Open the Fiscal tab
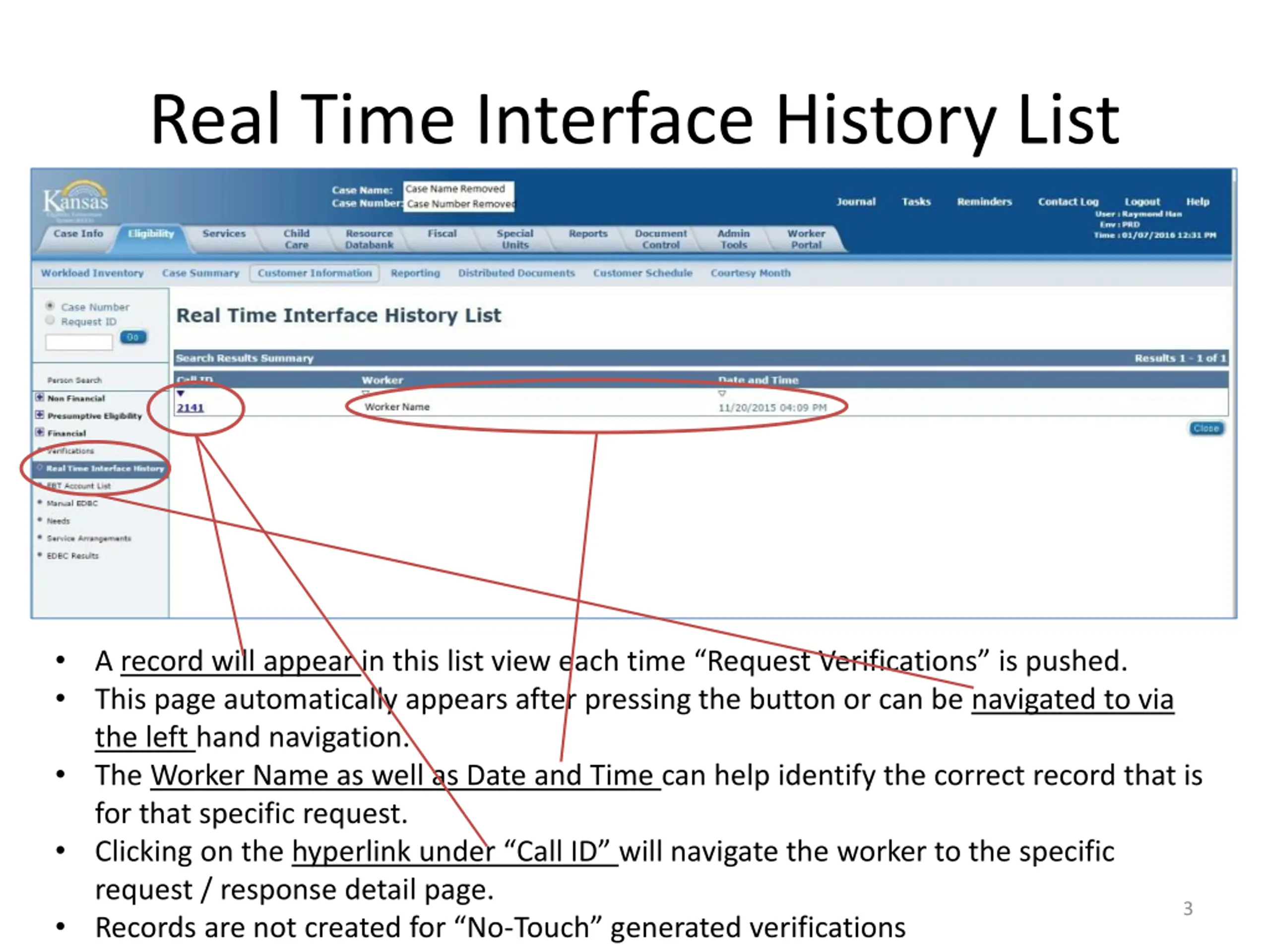 coord(442,234)
